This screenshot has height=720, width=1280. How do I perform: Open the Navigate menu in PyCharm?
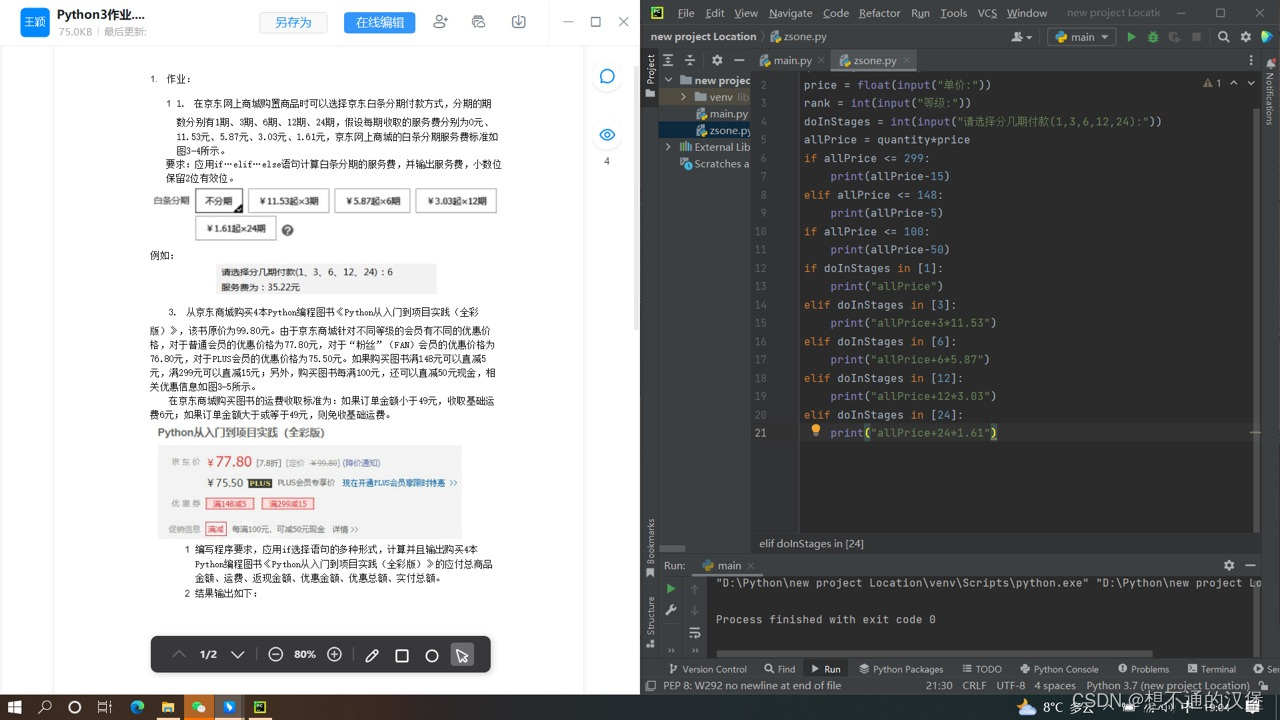click(x=790, y=13)
